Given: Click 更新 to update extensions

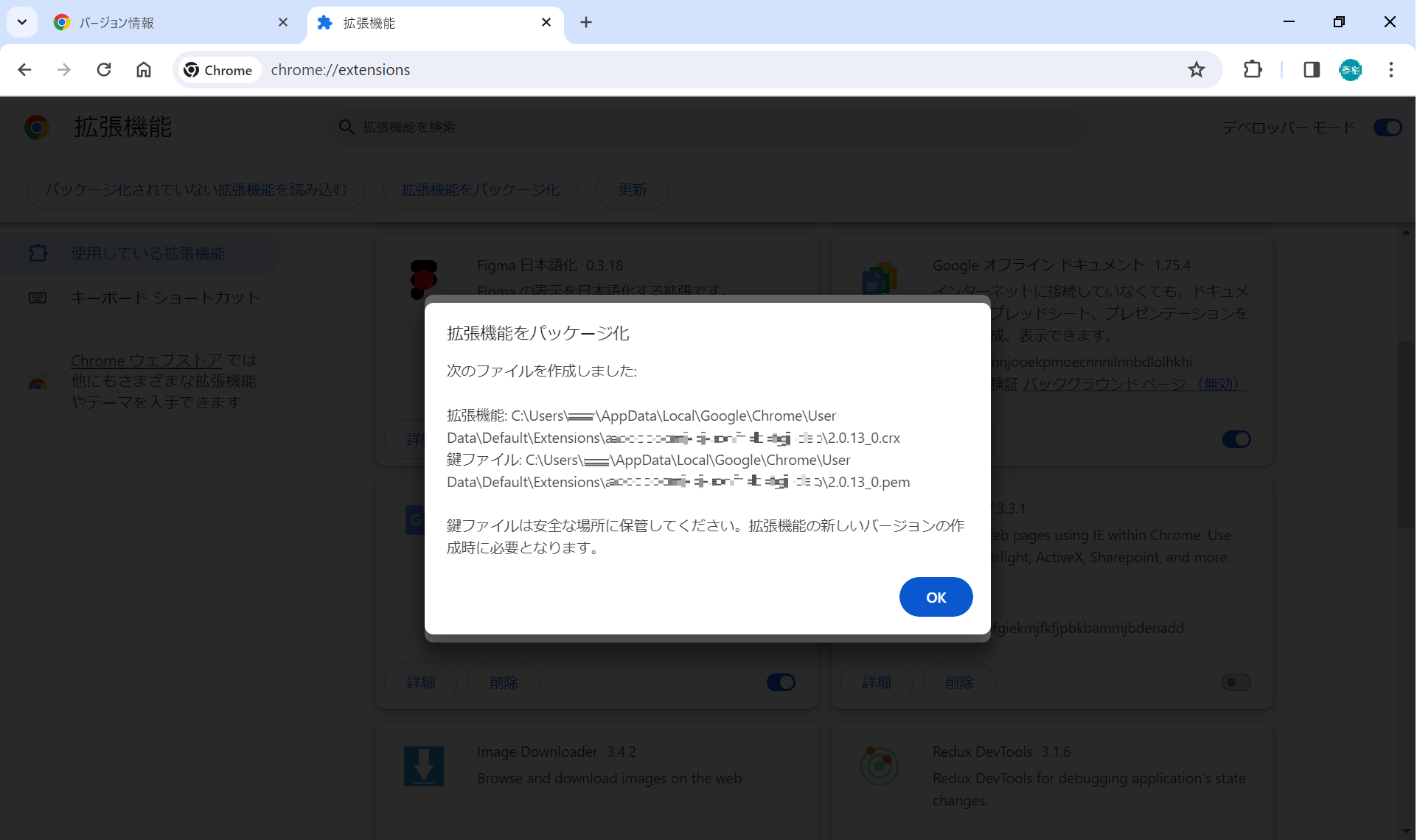Looking at the screenshot, I should point(632,189).
